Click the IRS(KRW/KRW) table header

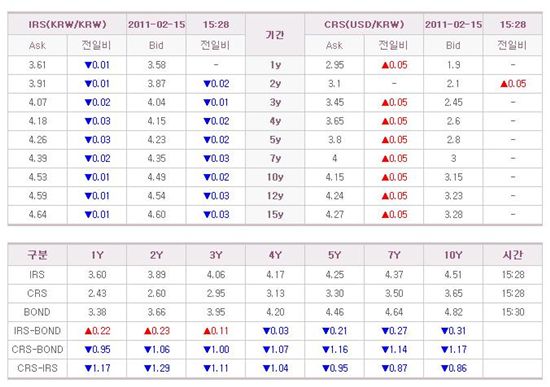point(67,25)
